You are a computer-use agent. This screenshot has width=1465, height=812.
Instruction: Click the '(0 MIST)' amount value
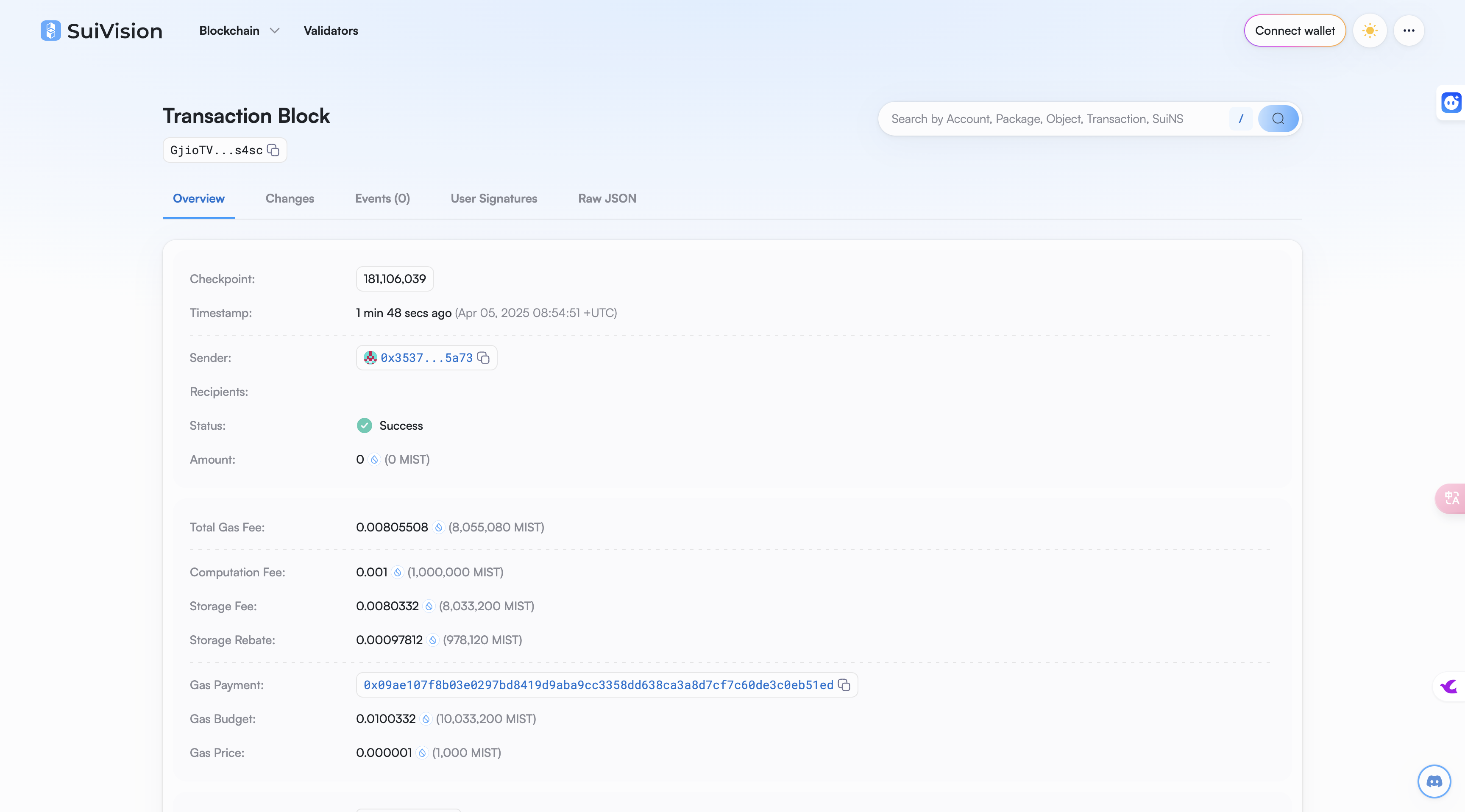click(407, 459)
